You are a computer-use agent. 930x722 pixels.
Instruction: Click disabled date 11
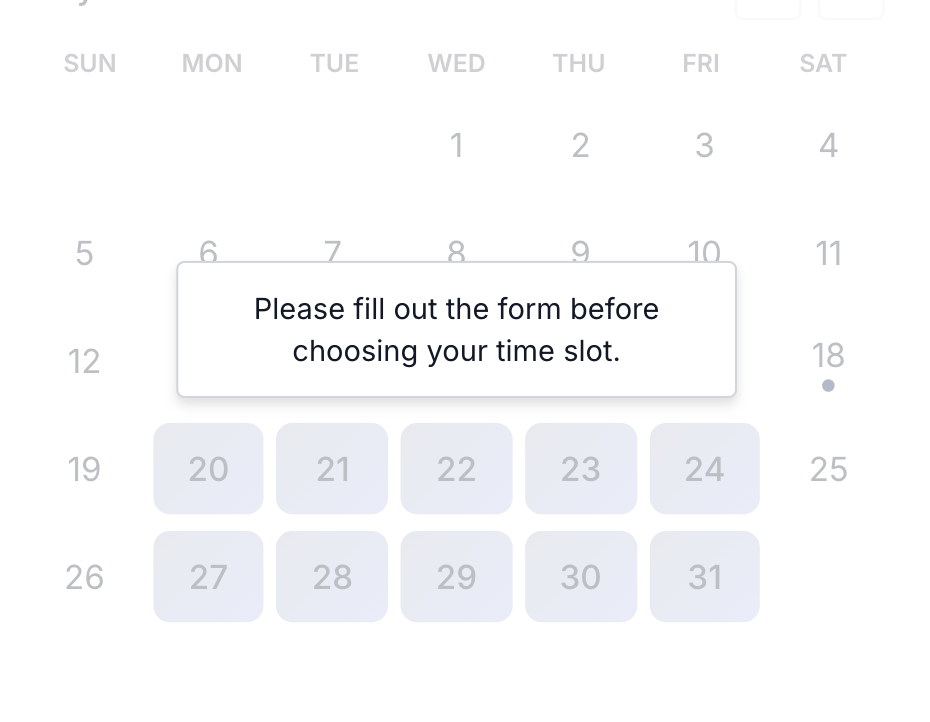coord(829,253)
